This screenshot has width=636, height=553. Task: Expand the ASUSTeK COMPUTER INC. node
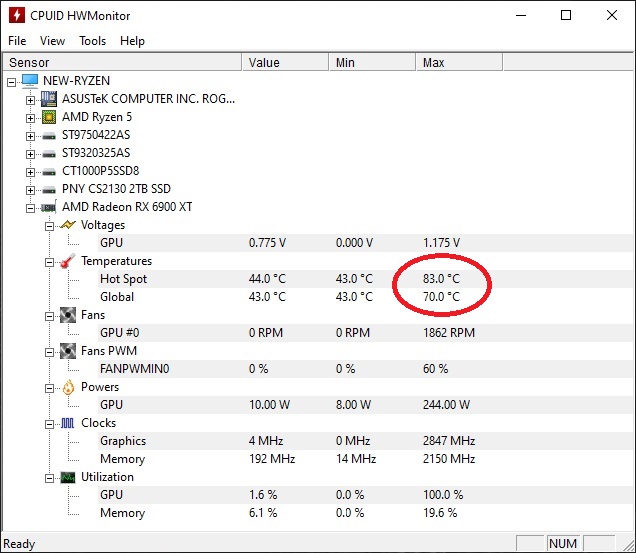[30, 100]
